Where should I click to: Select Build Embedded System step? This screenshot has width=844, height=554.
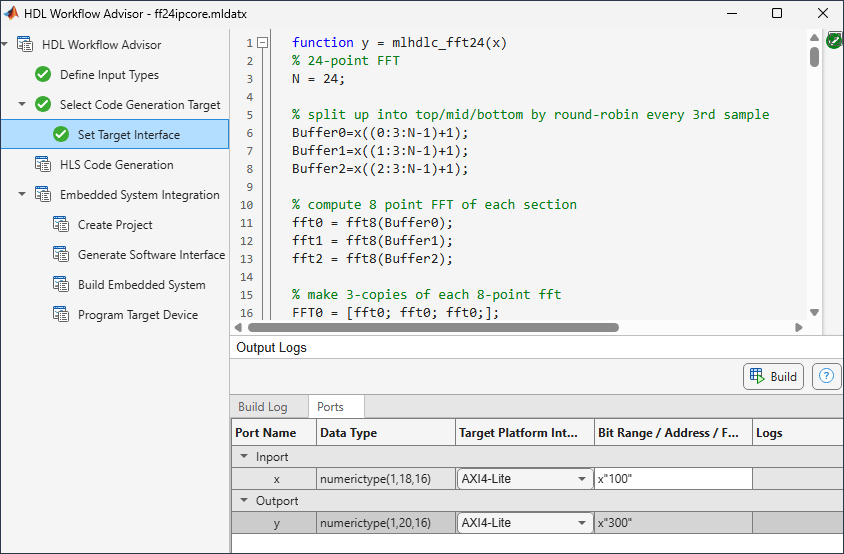[x=142, y=285]
